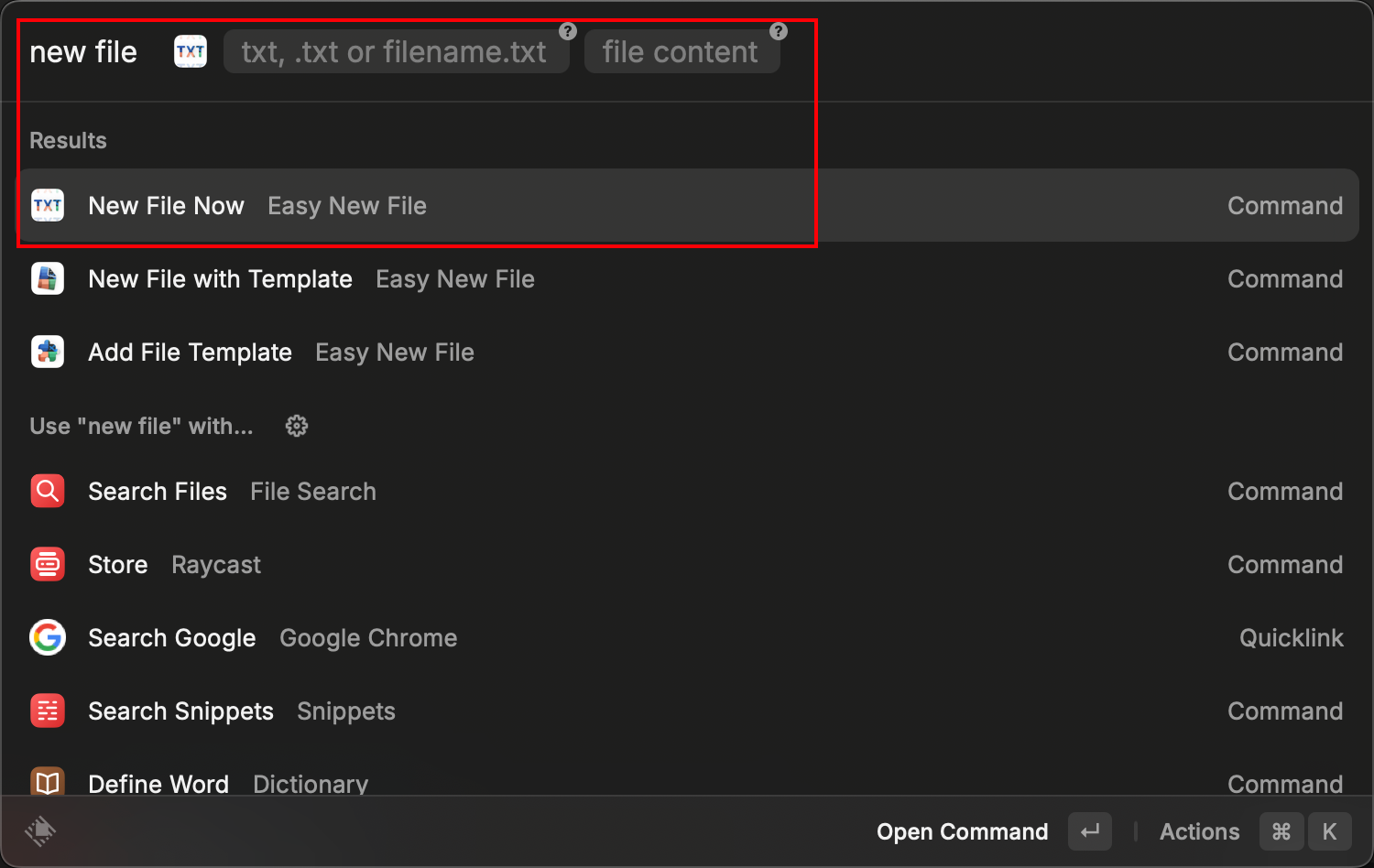Select the Add File Template command
1374x868 pixels.
tap(687, 352)
